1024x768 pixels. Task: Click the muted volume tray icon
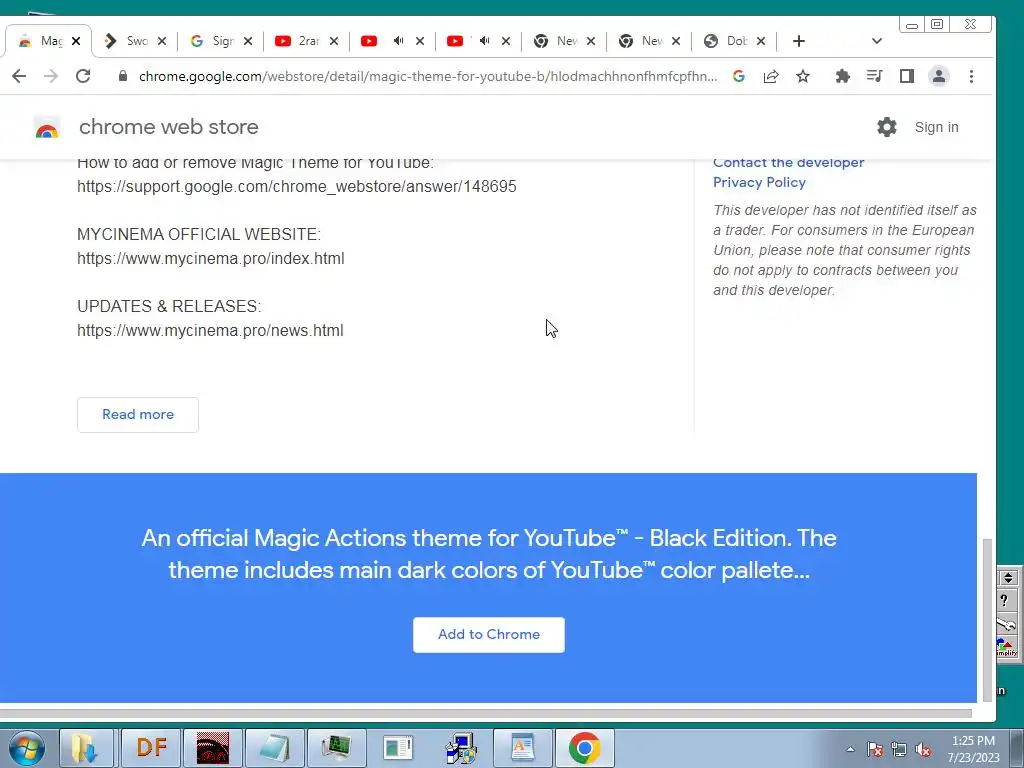tap(923, 750)
